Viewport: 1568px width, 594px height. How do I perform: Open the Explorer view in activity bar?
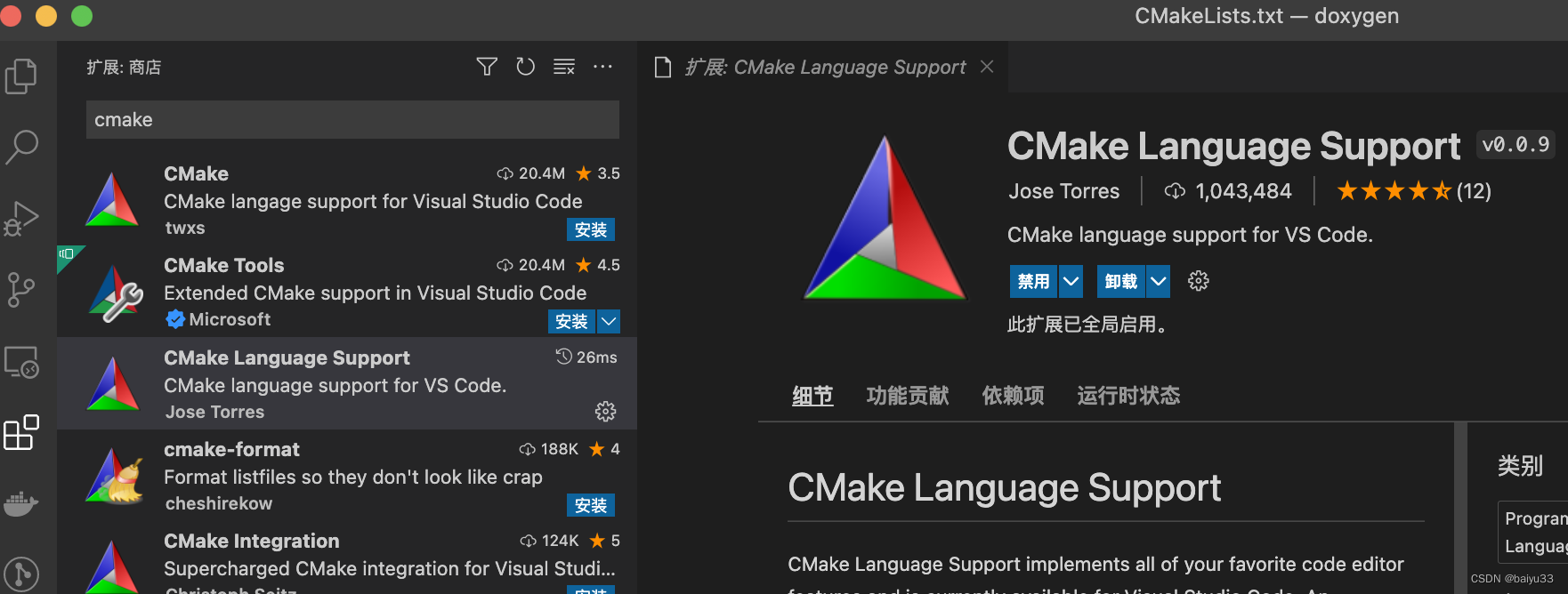[21, 76]
